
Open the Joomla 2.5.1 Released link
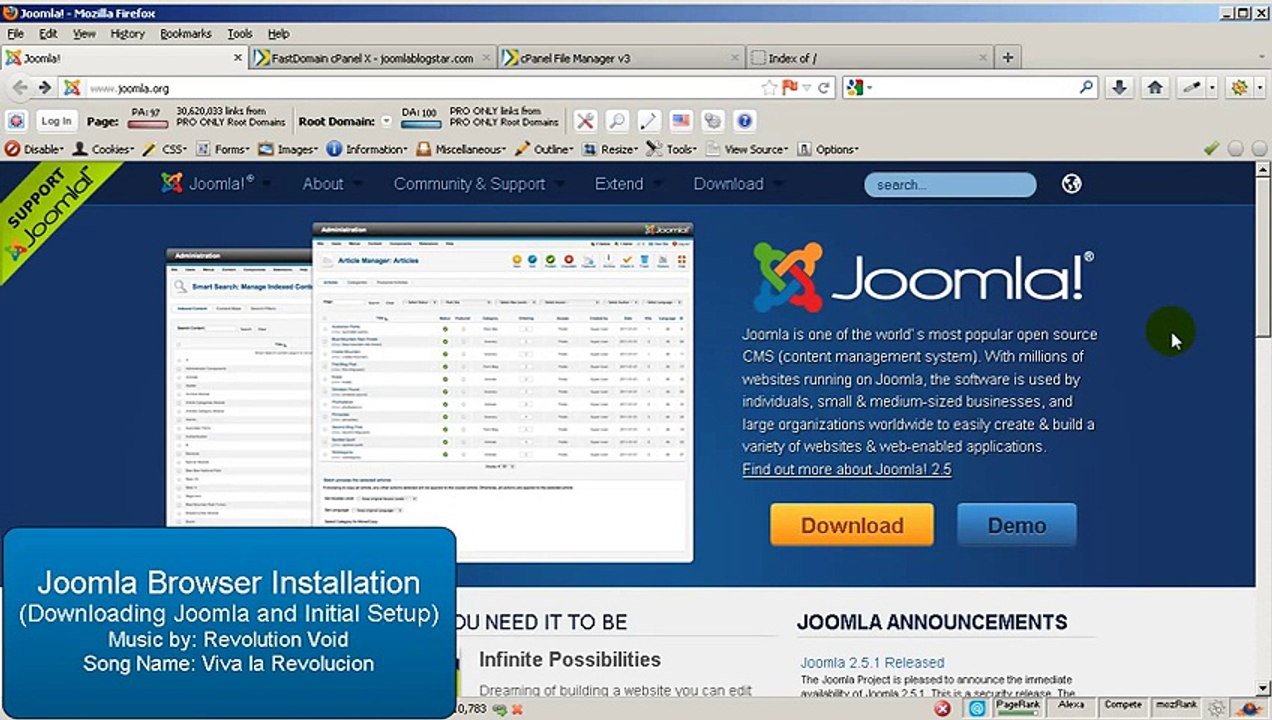click(x=872, y=662)
